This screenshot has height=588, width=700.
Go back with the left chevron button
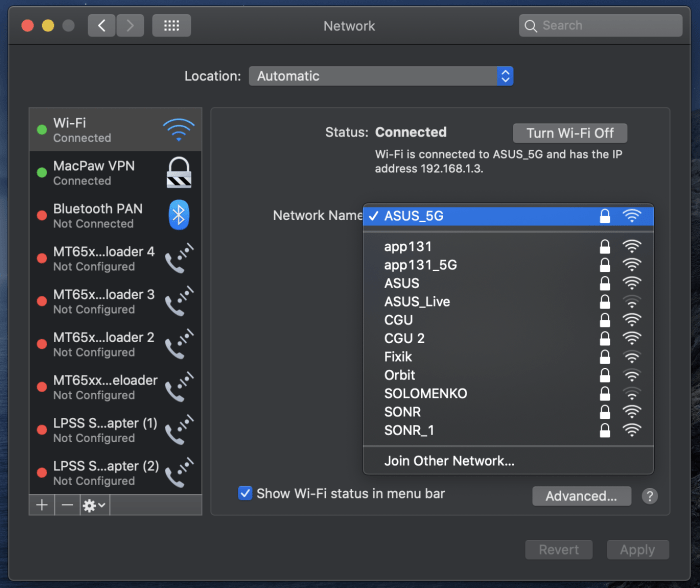coord(101,25)
